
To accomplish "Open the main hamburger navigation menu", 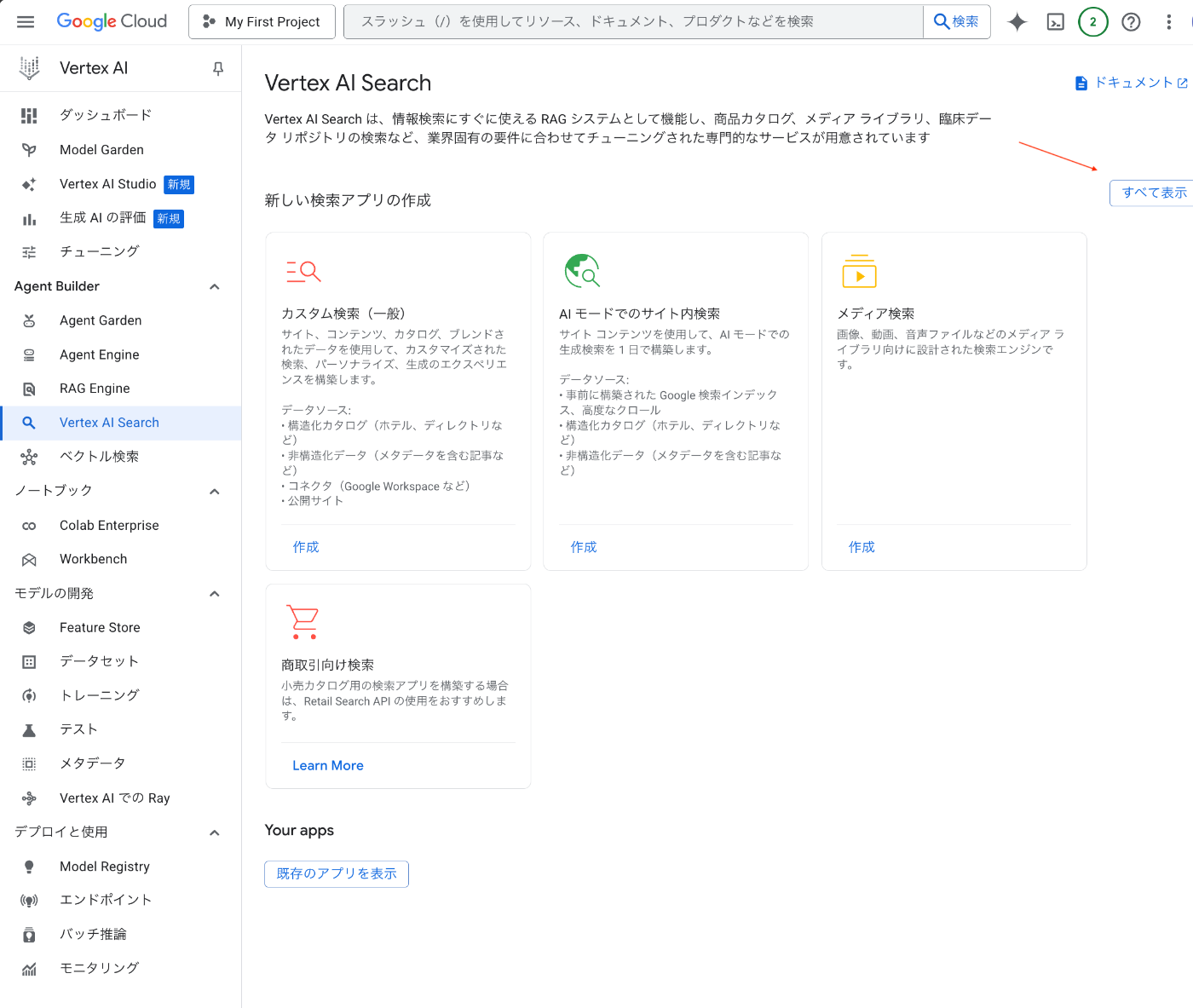I will tap(26, 21).
